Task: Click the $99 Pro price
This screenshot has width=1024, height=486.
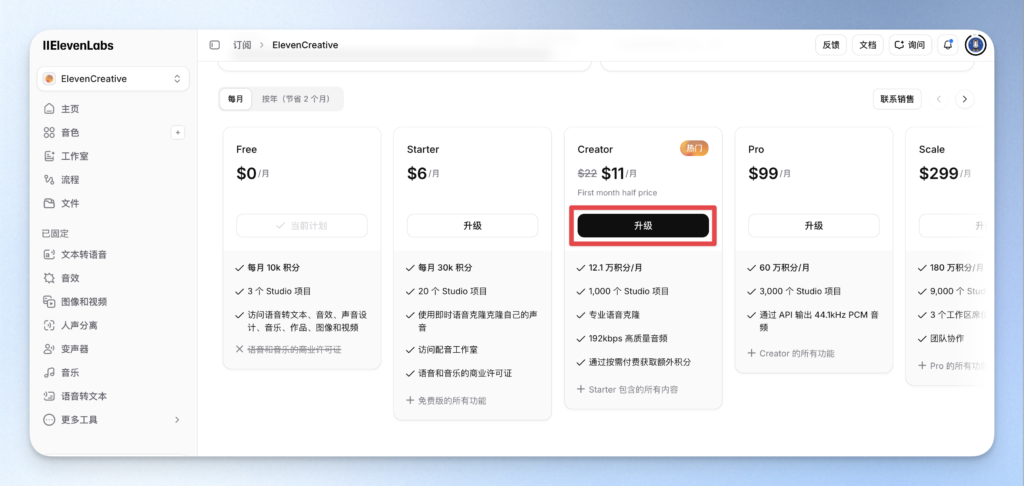Action: point(763,173)
